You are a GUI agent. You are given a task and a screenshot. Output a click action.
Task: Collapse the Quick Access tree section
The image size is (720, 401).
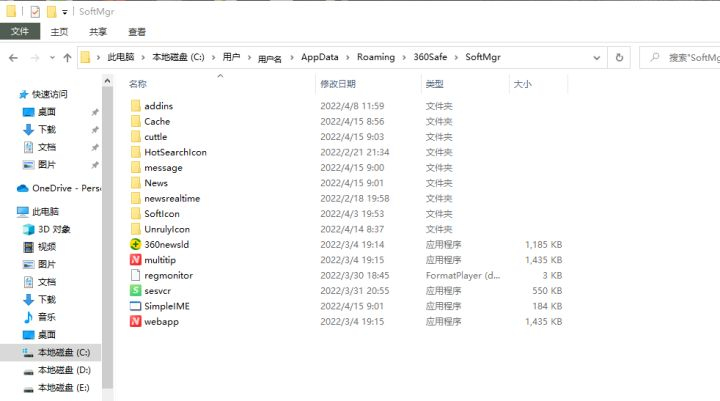(10, 94)
